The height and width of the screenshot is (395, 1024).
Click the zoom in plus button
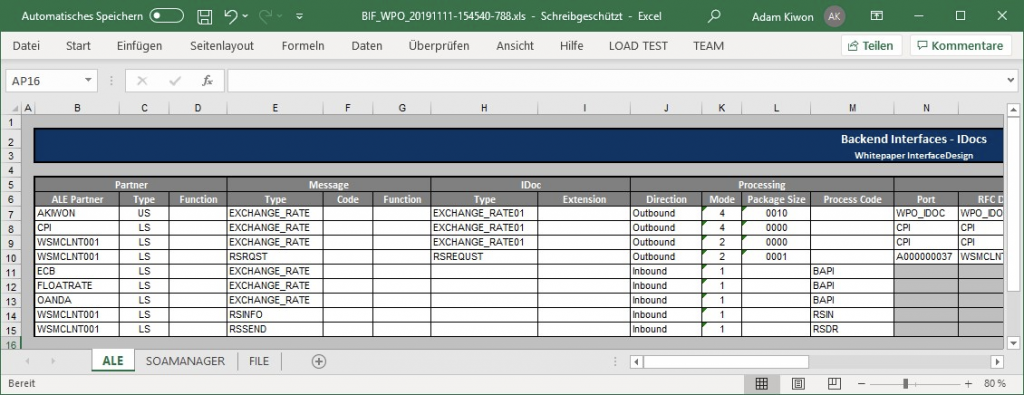968,383
